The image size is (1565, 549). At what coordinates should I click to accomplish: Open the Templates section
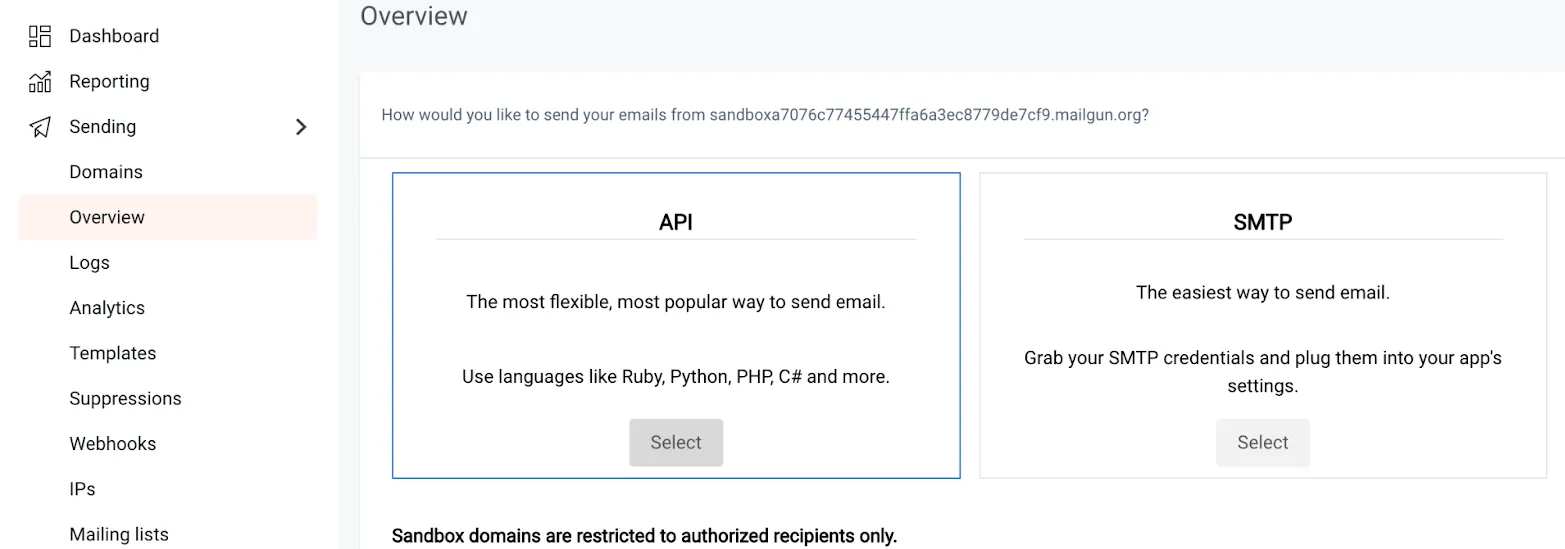coord(113,353)
